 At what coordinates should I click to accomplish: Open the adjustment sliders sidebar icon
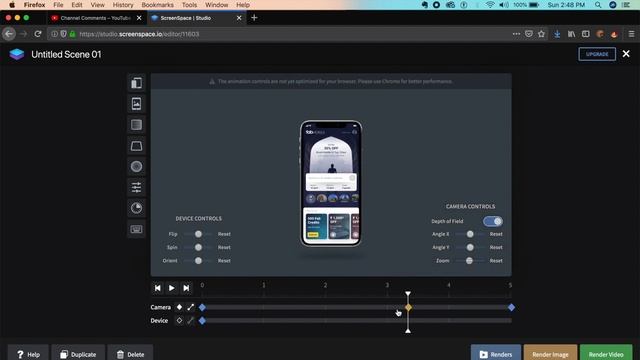[x=136, y=187]
